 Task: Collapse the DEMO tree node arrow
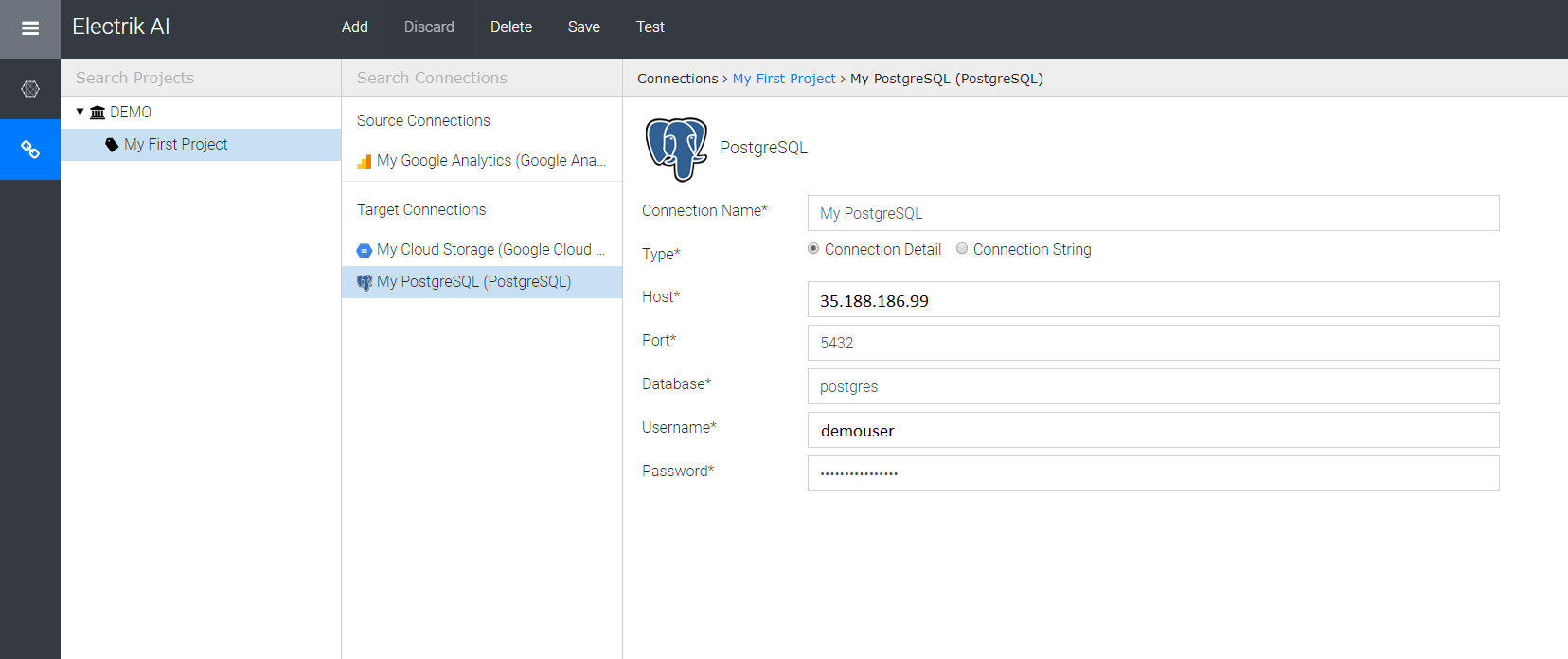tap(80, 112)
